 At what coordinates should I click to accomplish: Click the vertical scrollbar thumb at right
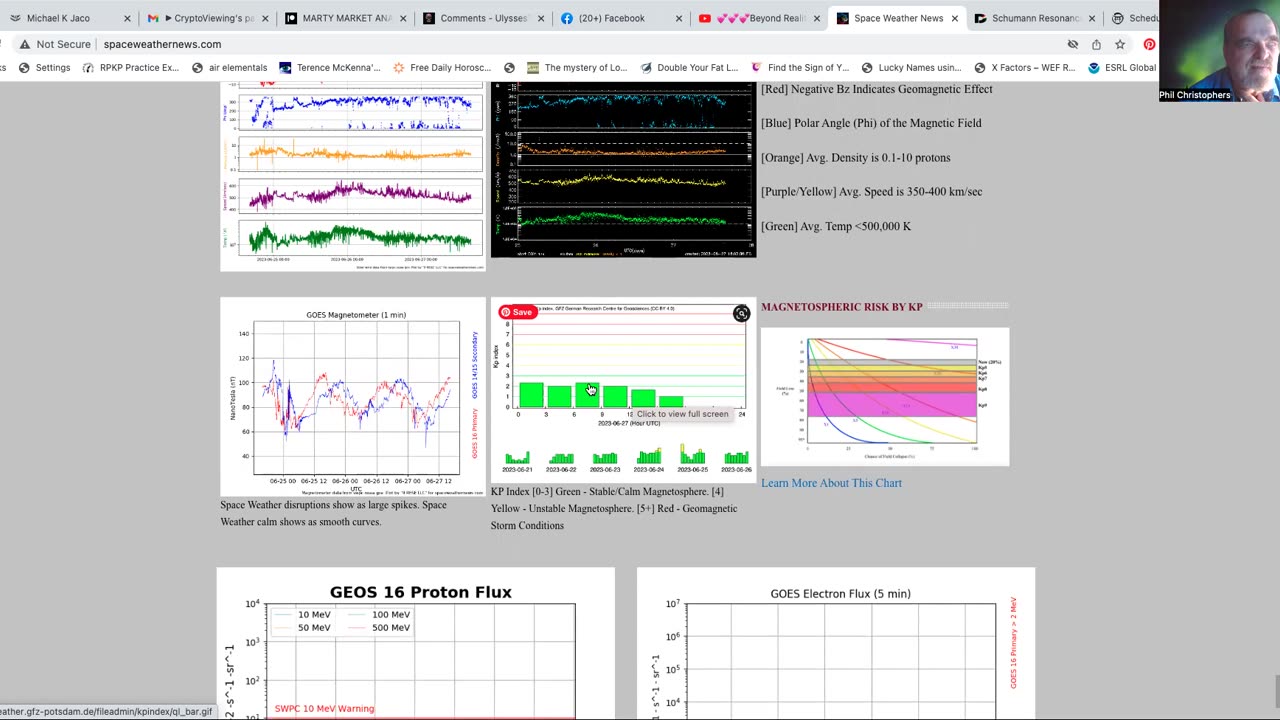tap(1276, 690)
